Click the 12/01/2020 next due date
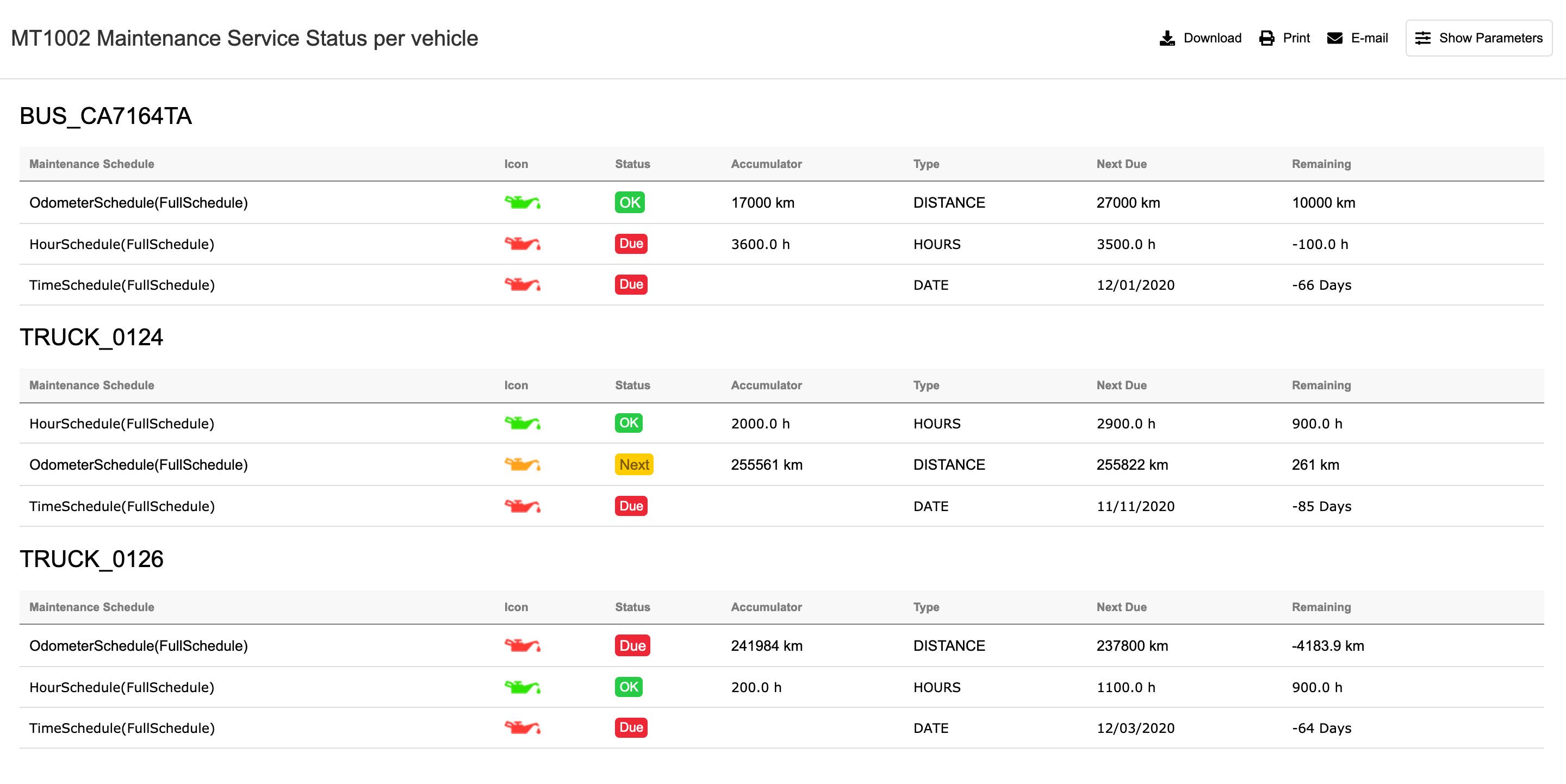 tap(1135, 284)
